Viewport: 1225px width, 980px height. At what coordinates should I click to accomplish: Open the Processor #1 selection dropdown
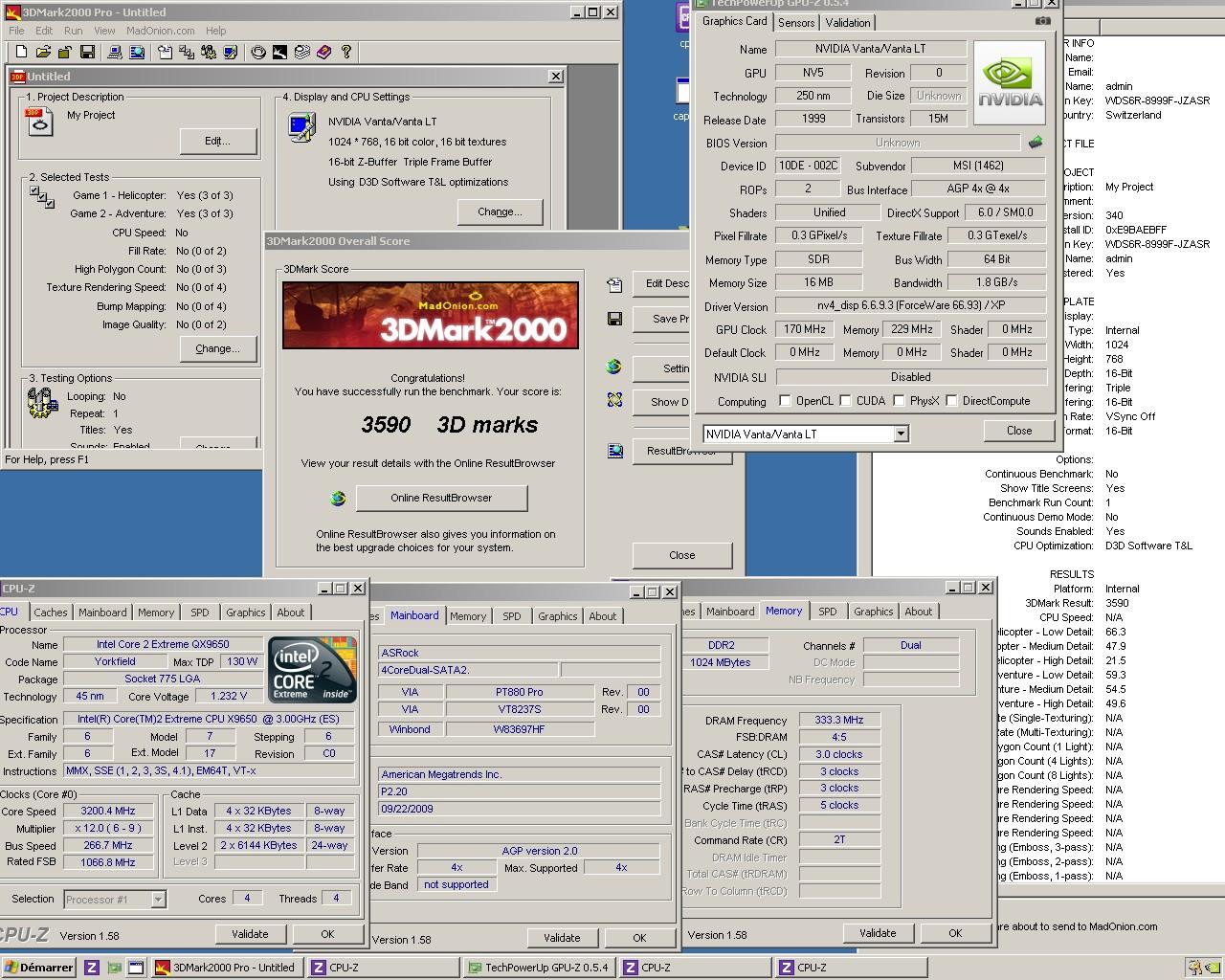(159, 900)
